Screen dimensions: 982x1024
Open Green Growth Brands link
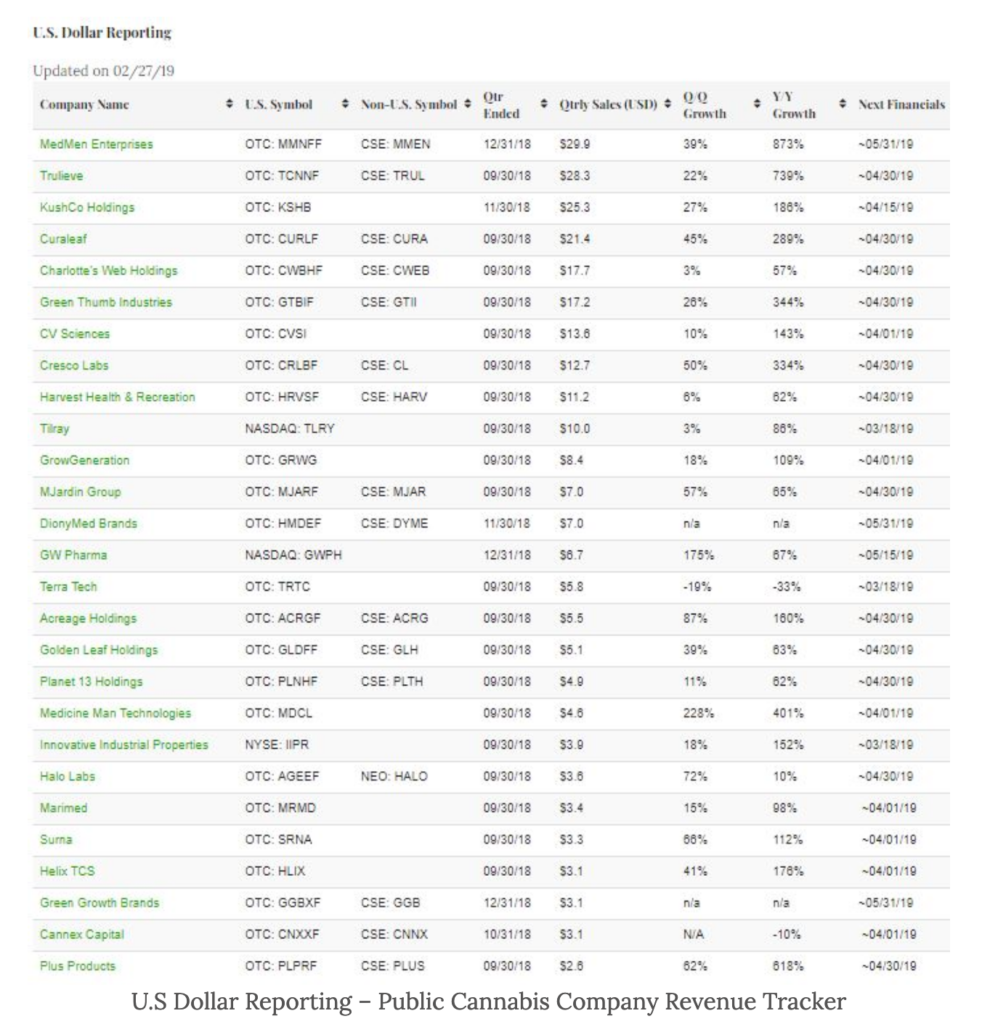(99, 903)
